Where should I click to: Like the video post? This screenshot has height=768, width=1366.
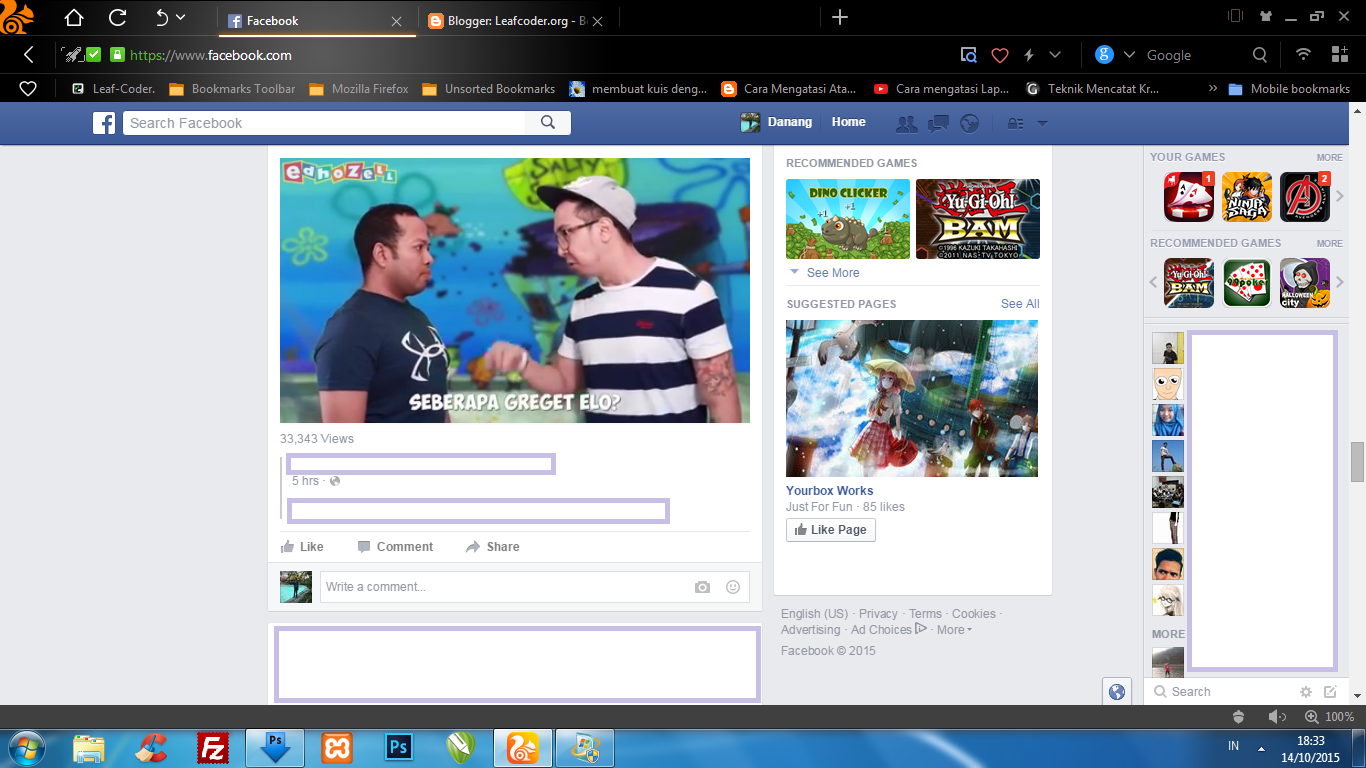point(302,547)
